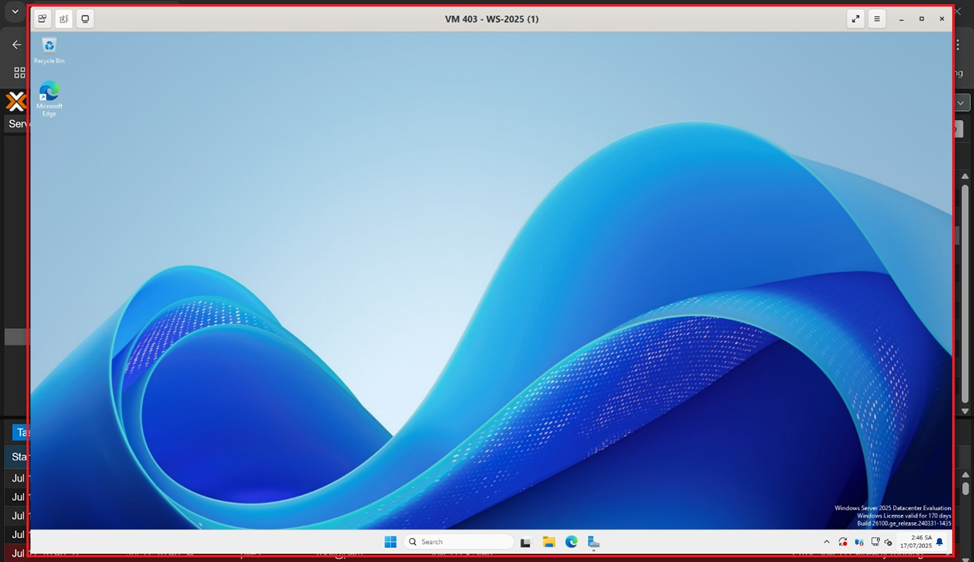Toggle fullscreen mode of the VM viewer
The width and height of the screenshot is (974, 562).
[855, 19]
